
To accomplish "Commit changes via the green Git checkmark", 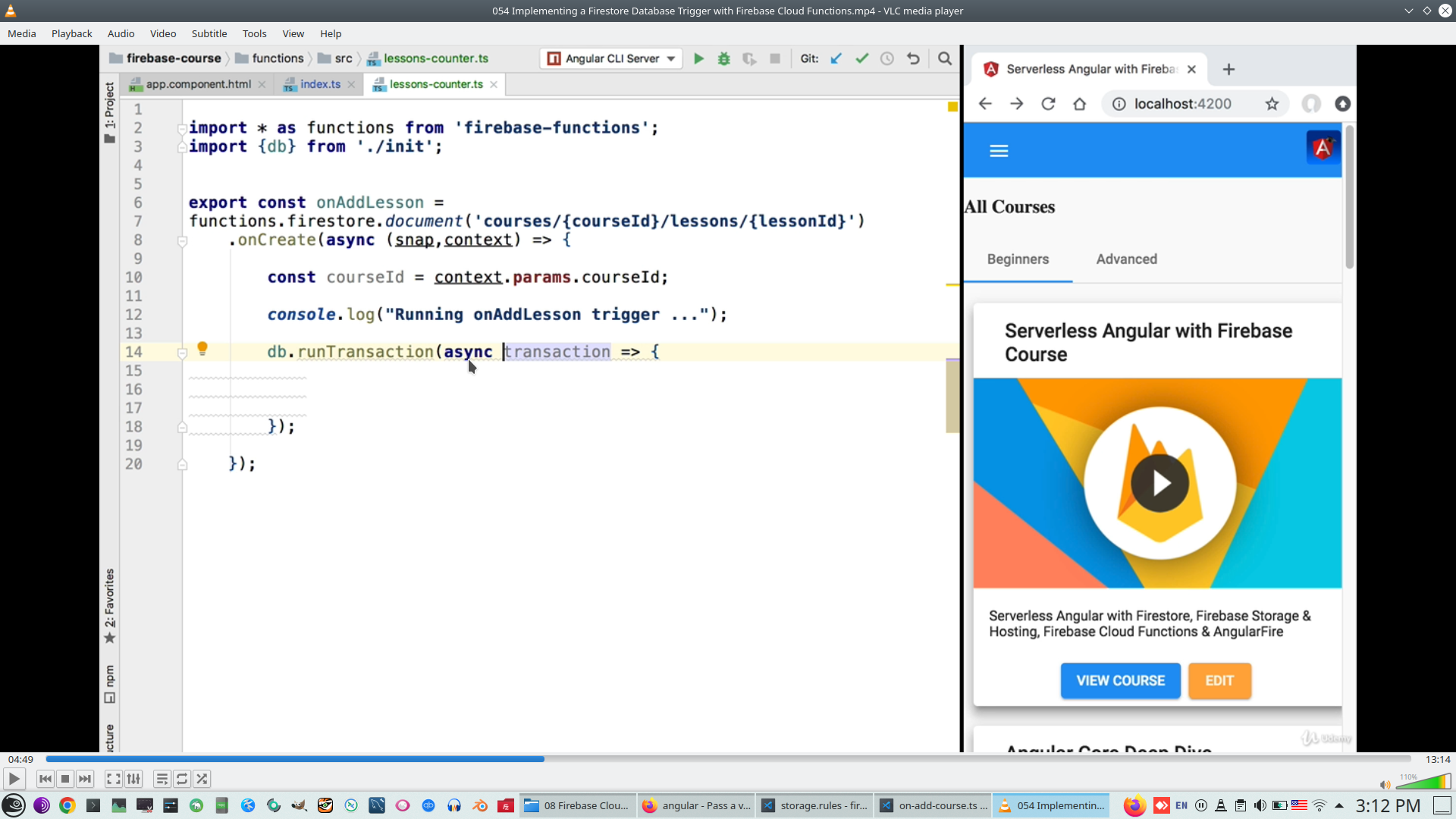I will coord(861,58).
